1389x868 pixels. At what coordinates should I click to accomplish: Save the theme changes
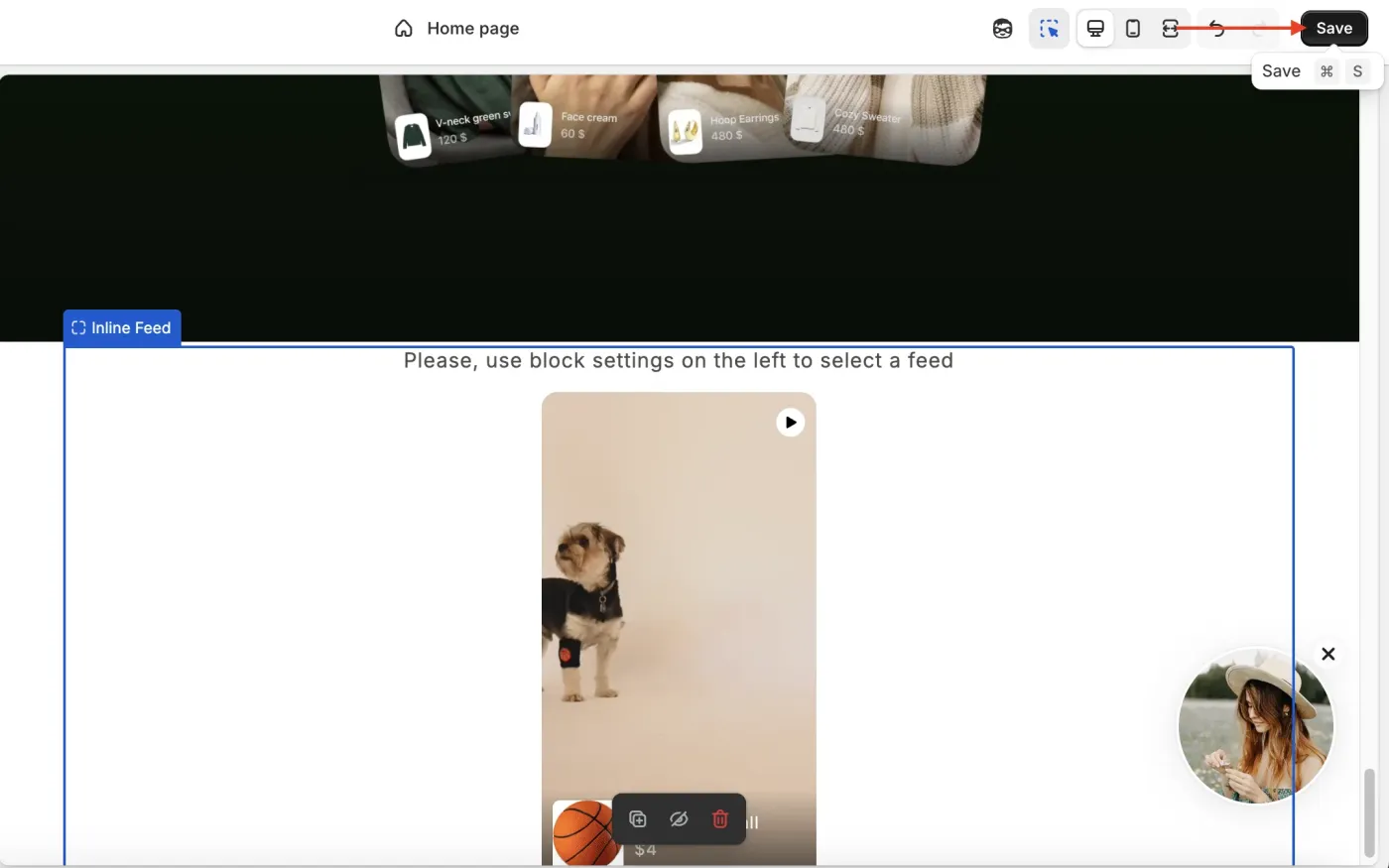pos(1333,28)
